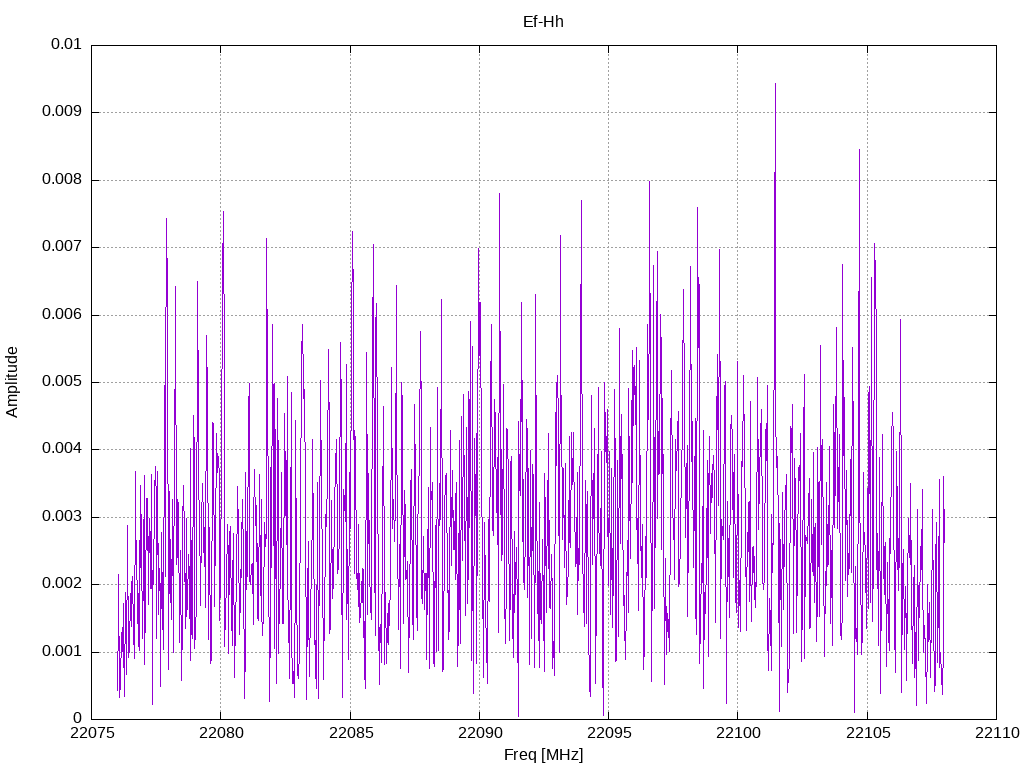Screen dimensions: 1024x768
Task: Click the tallest spectrum peak near 22101.5 MHz
Action: pos(775,85)
